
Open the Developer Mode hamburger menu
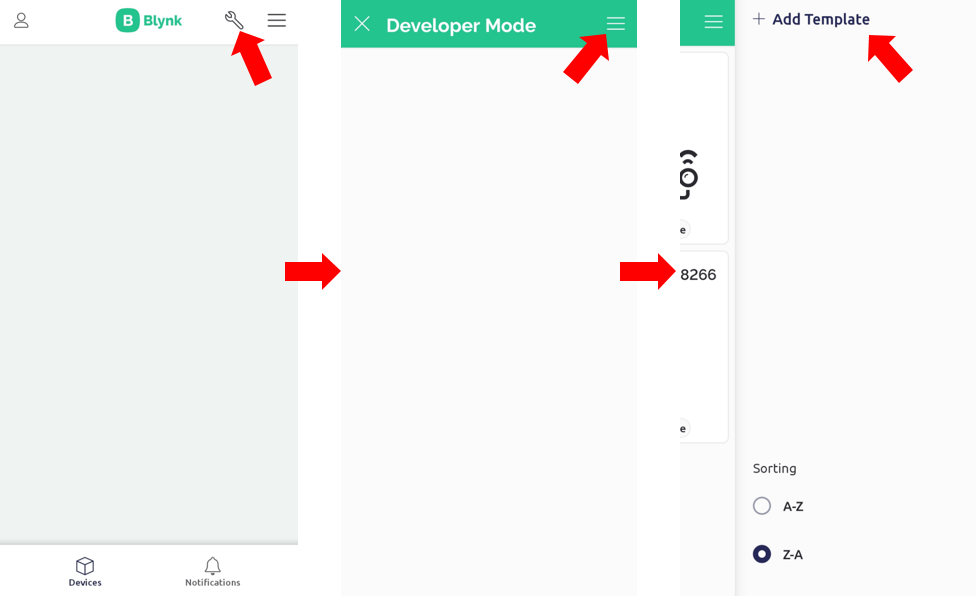616,23
